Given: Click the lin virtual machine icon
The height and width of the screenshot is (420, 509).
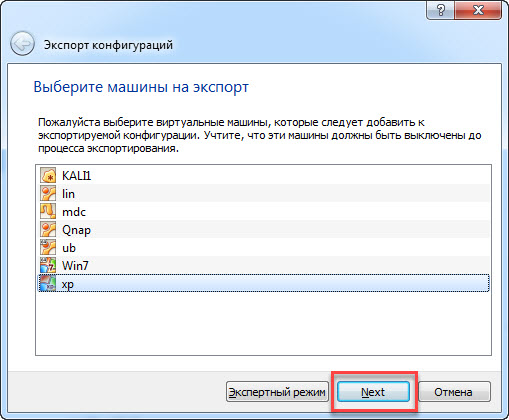Looking at the screenshot, I should point(48,193).
